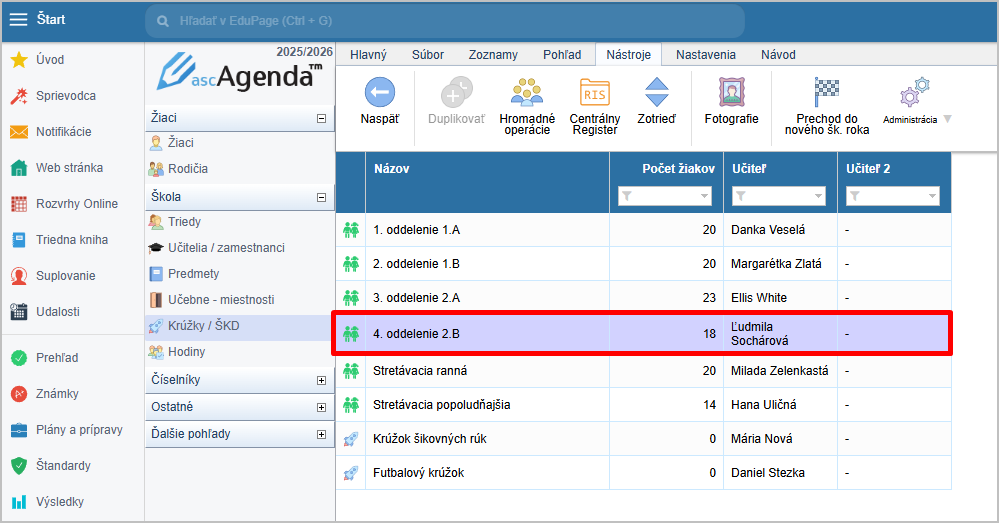Image resolution: width=999 pixels, height=523 pixels.
Task: Click the Zotrieď sort icon
Action: click(x=656, y=94)
